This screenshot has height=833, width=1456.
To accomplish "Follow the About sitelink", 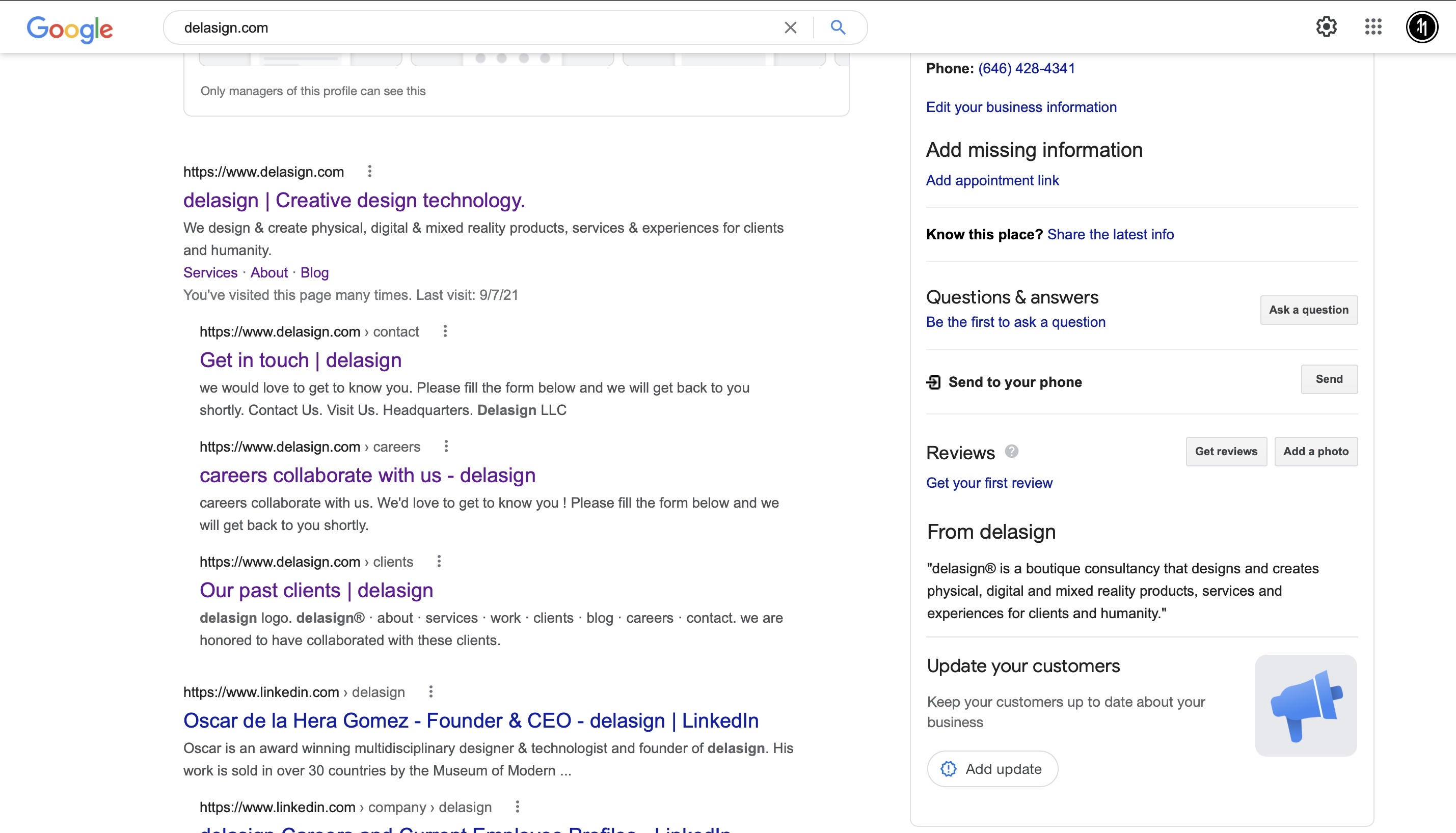I will [269, 272].
